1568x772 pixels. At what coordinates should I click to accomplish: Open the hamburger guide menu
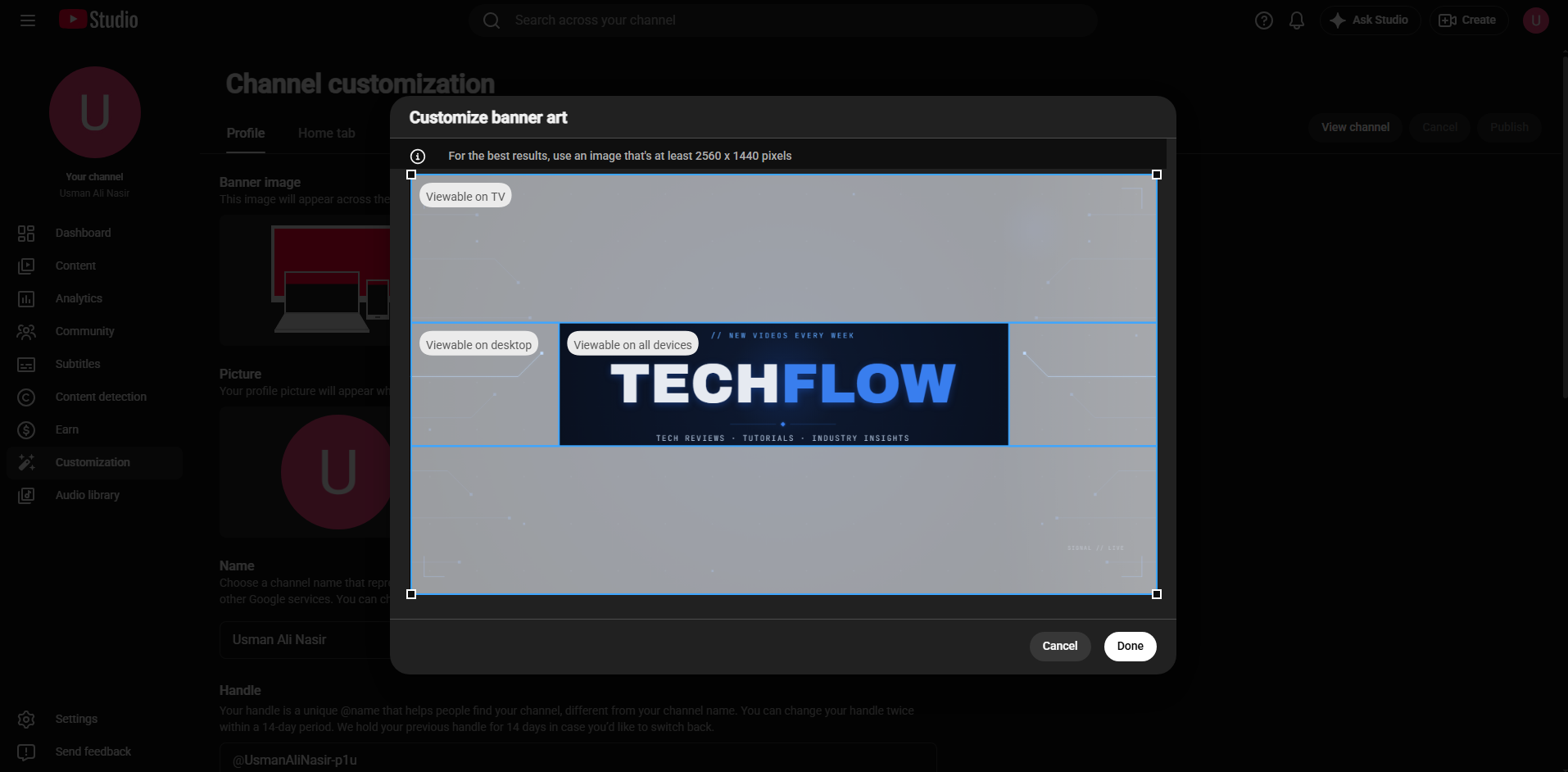[28, 20]
